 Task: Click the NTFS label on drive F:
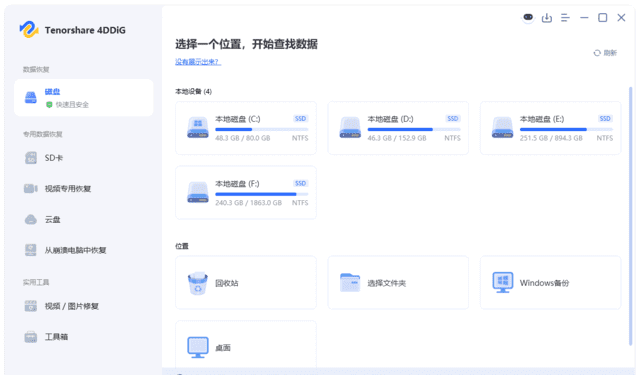[300, 203]
